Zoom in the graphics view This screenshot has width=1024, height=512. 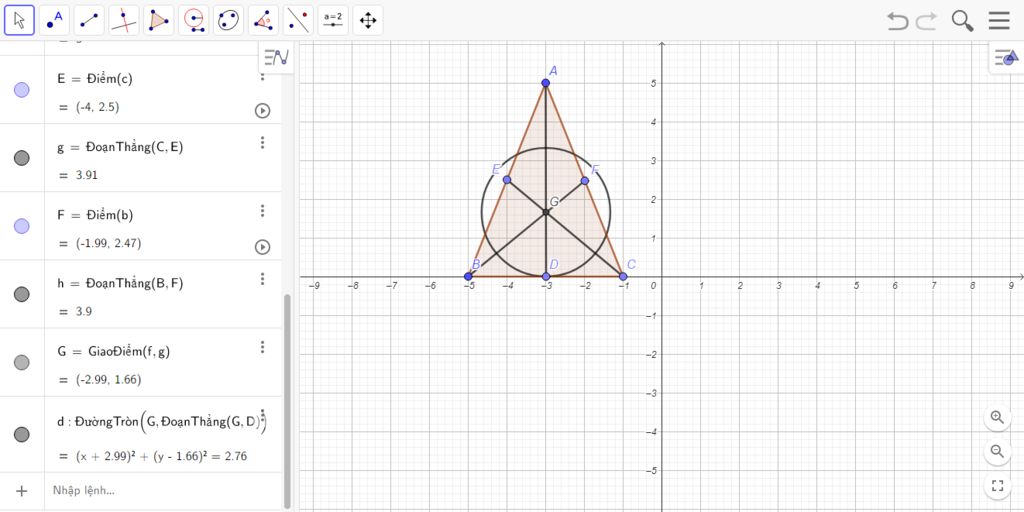pyautogui.click(x=997, y=418)
